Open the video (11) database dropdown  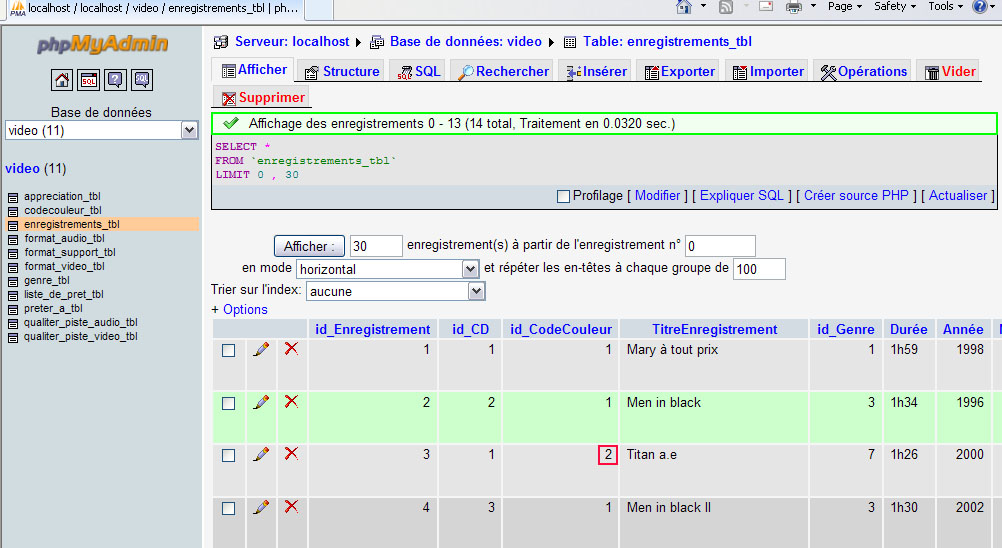point(102,130)
